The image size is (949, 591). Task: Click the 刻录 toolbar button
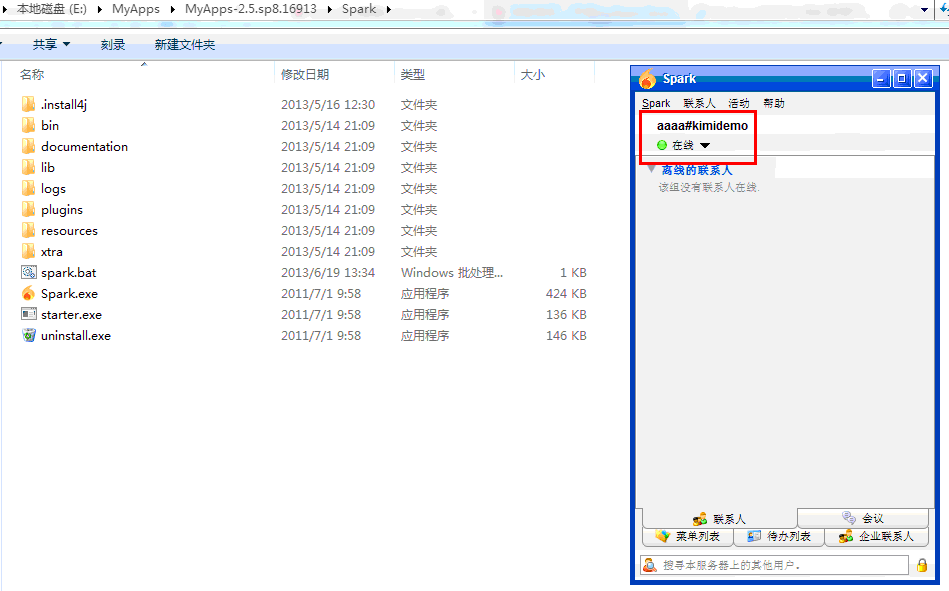pyautogui.click(x=113, y=44)
